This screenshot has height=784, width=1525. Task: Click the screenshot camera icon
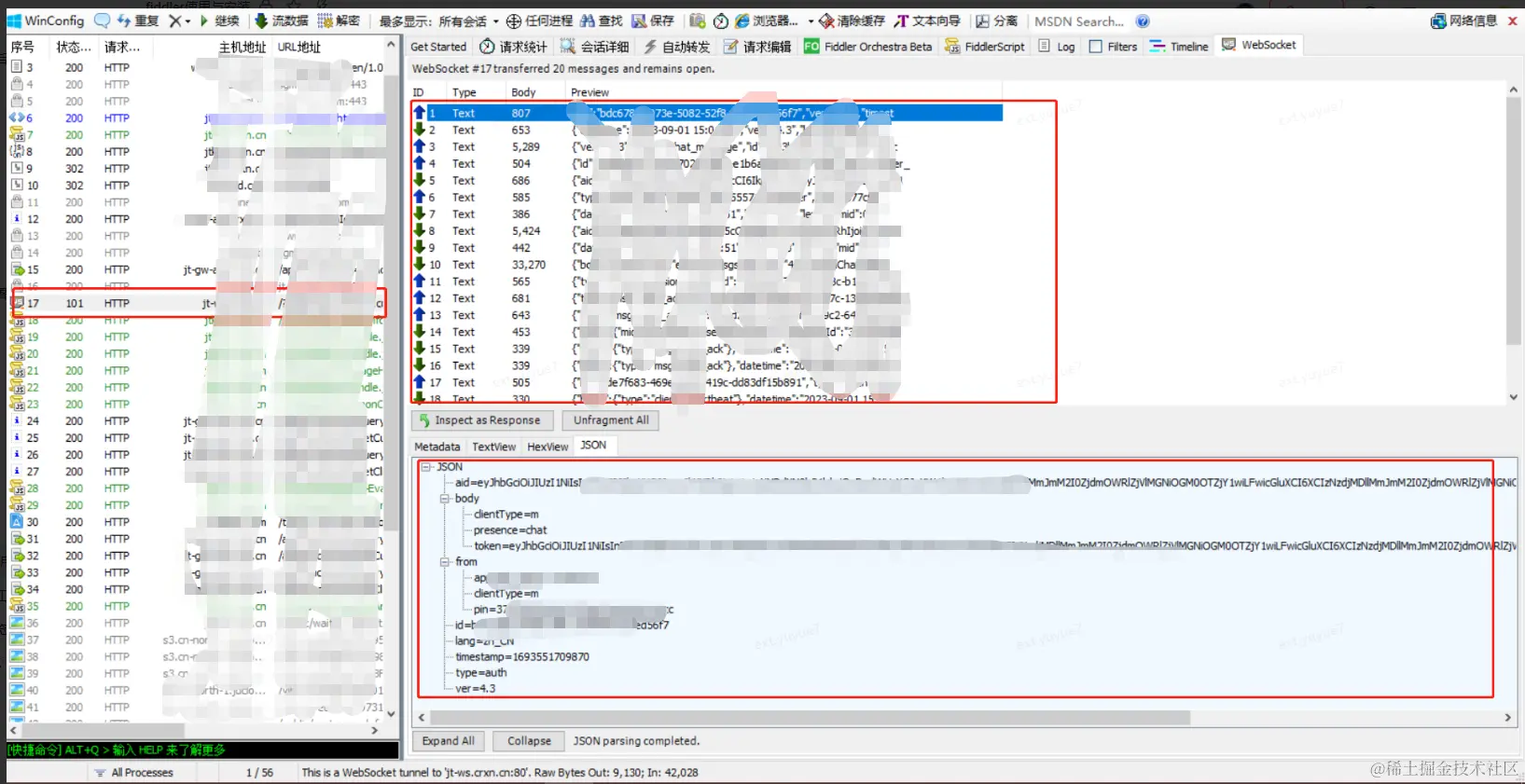tap(697, 21)
